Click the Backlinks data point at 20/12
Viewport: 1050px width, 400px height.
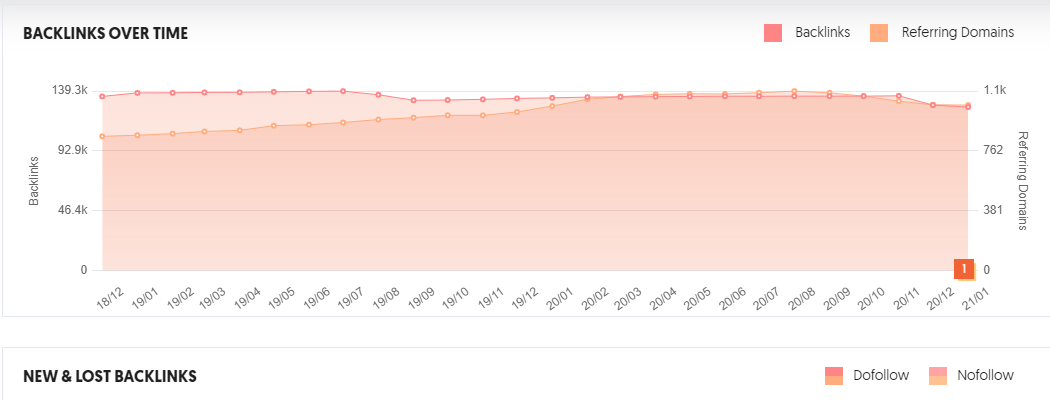pyautogui.click(x=932, y=105)
